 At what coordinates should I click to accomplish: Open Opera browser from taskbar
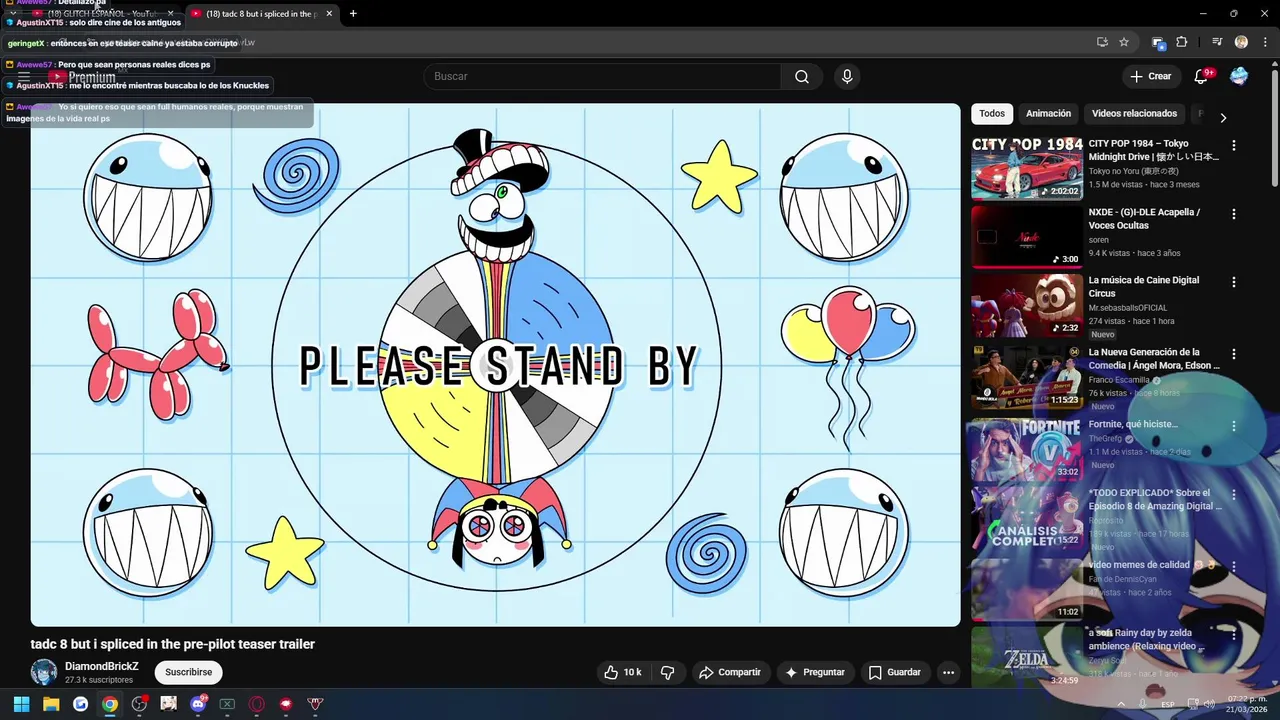pos(257,704)
